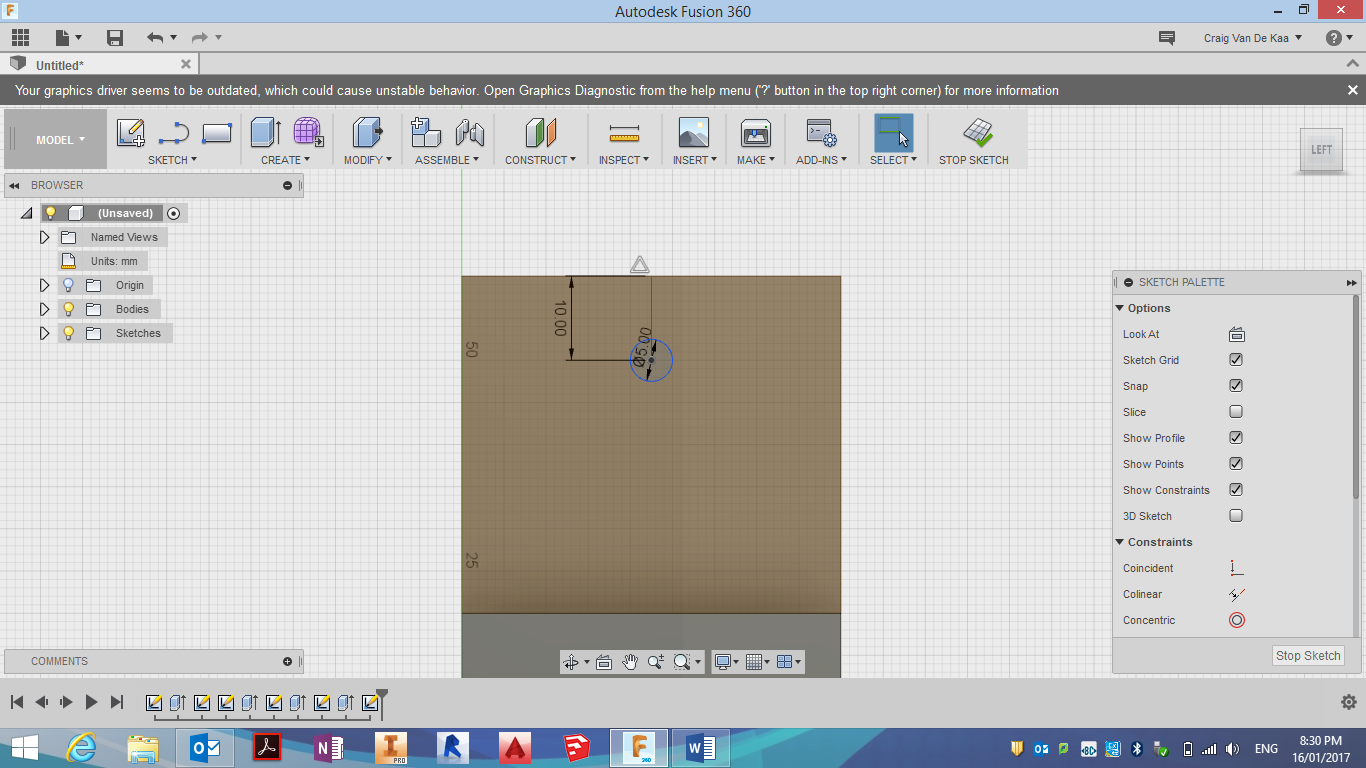Image resolution: width=1366 pixels, height=768 pixels.
Task: Select the Line sketch tool icon
Action: [174, 133]
